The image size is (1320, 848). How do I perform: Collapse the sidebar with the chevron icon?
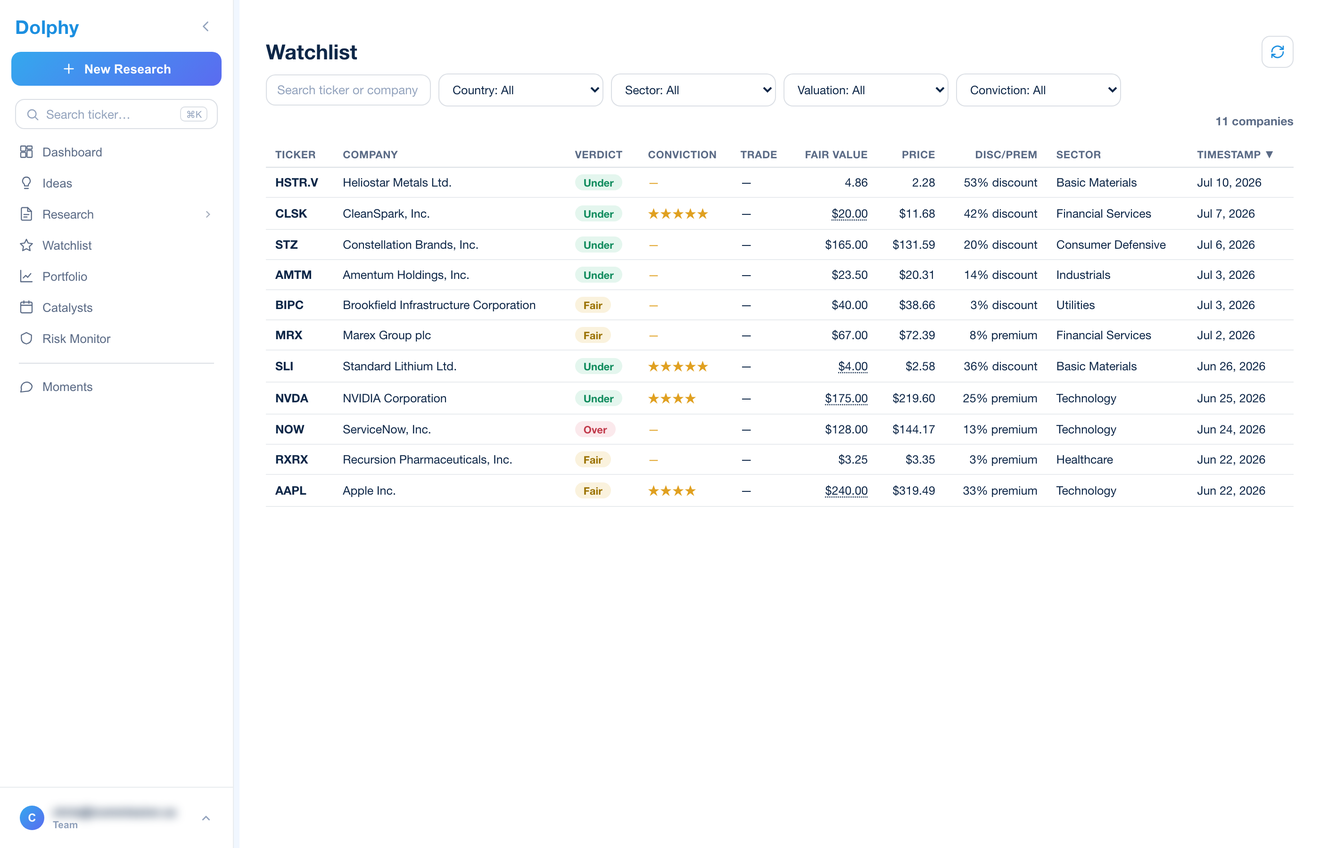(x=206, y=27)
